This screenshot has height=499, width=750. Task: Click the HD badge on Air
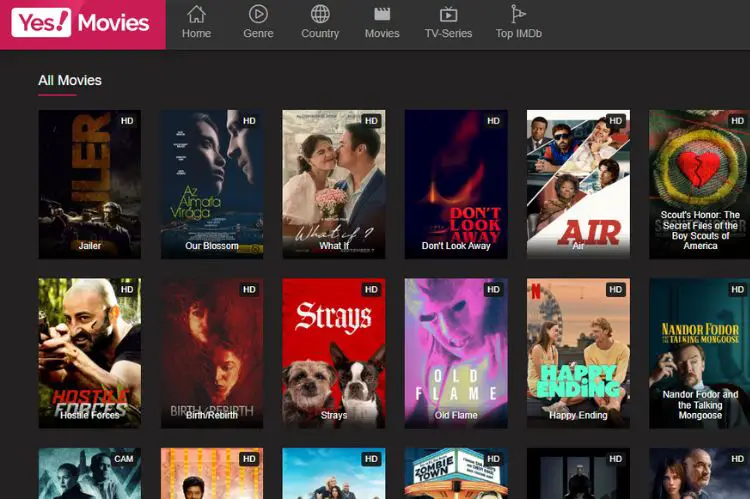point(616,121)
